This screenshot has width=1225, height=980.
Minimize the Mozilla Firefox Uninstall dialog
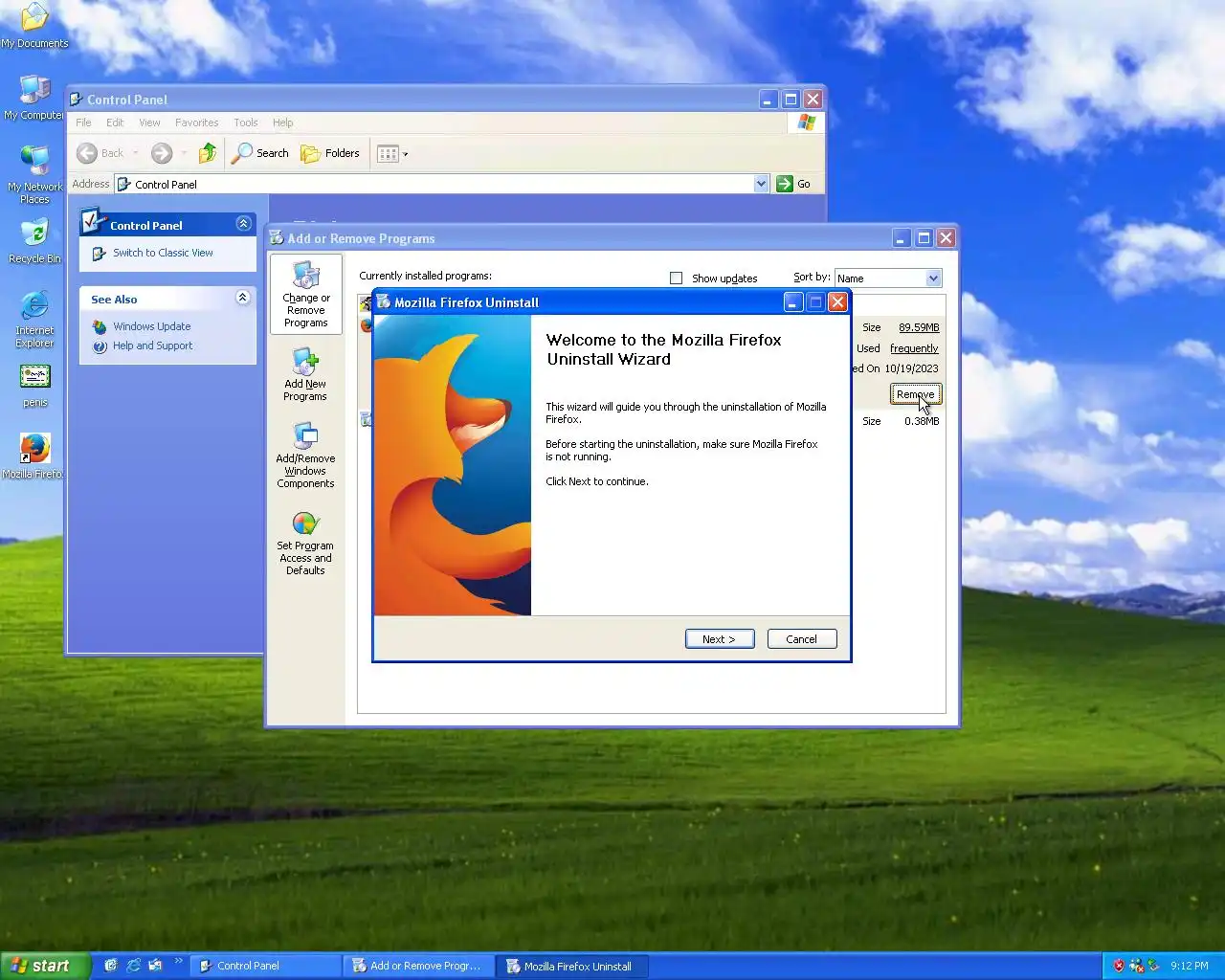coord(793,302)
